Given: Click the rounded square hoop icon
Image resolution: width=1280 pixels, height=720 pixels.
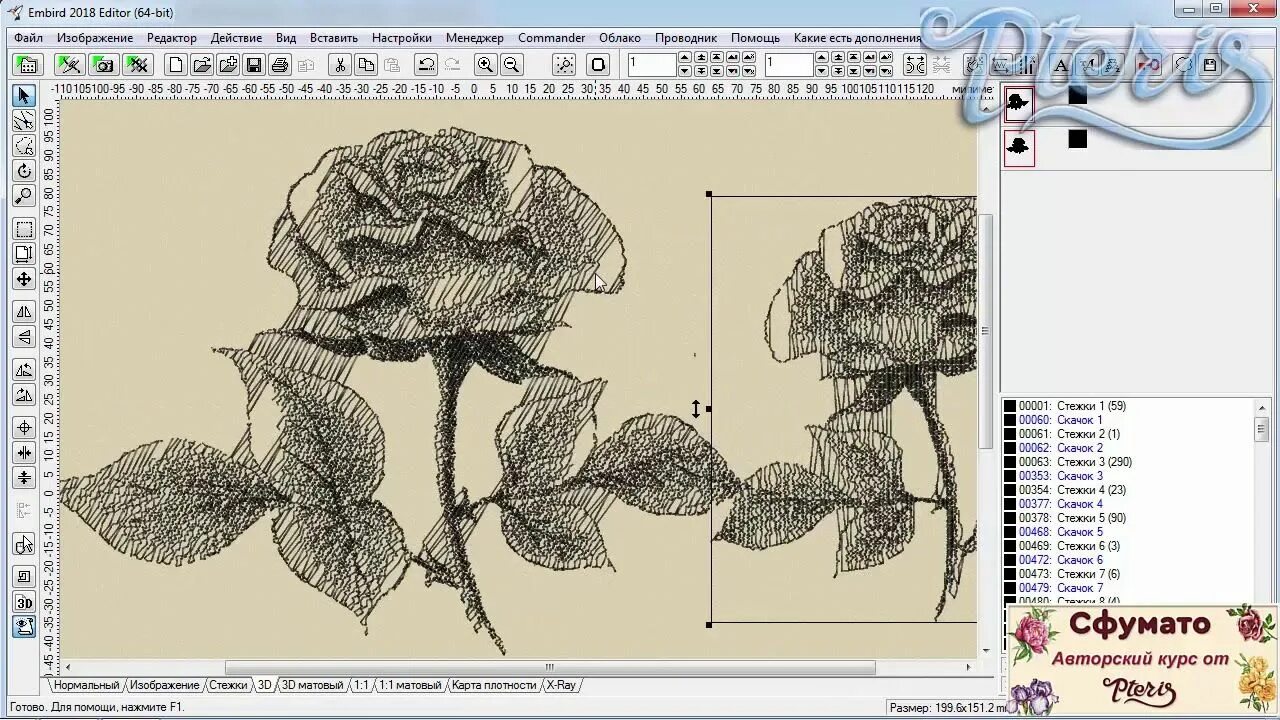Looking at the screenshot, I should (598, 65).
